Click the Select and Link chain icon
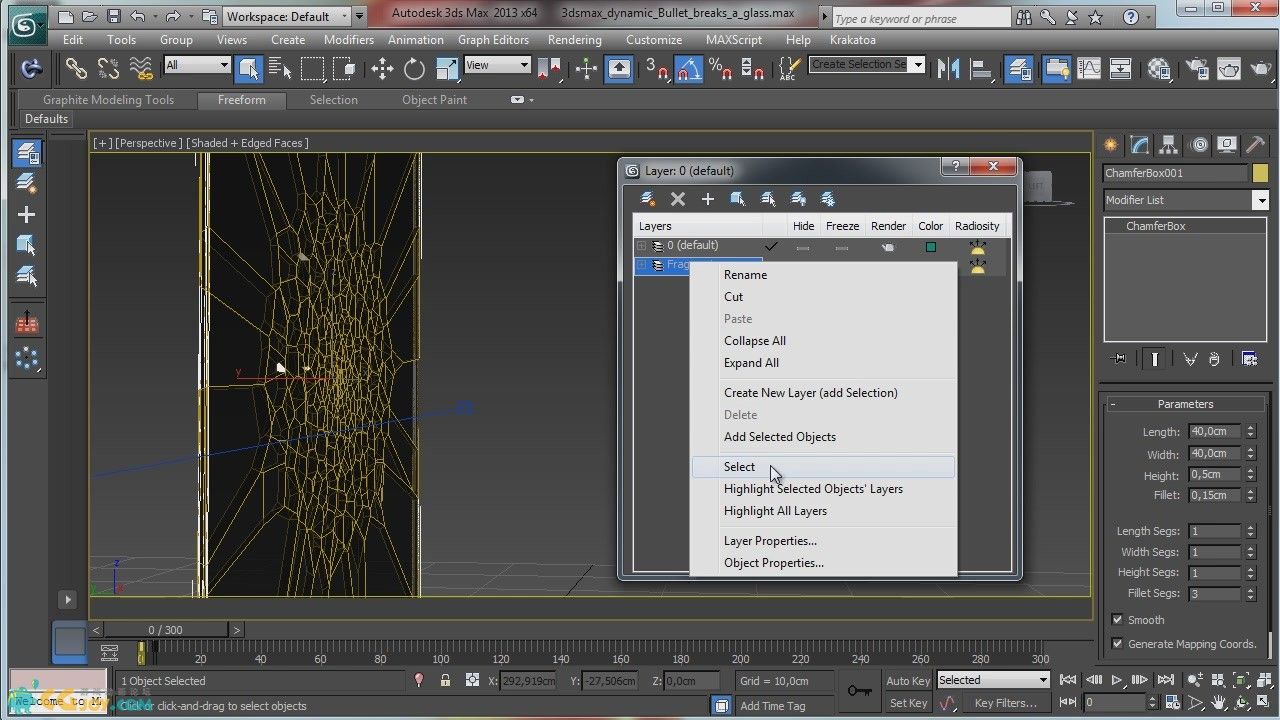Image resolution: width=1280 pixels, height=720 pixels. (76, 68)
